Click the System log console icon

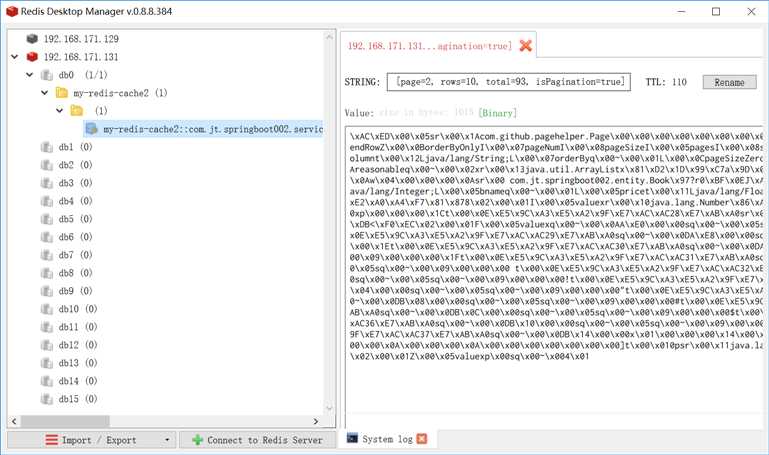[352, 438]
